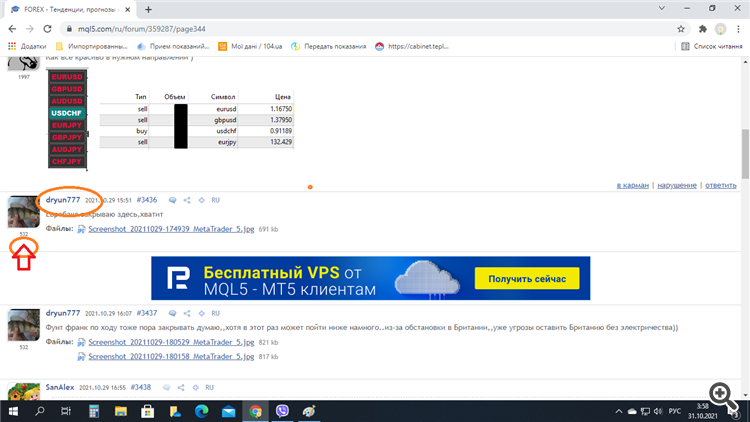Select the GBPUSD symbol button
750x422 pixels.
pos(67,89)
